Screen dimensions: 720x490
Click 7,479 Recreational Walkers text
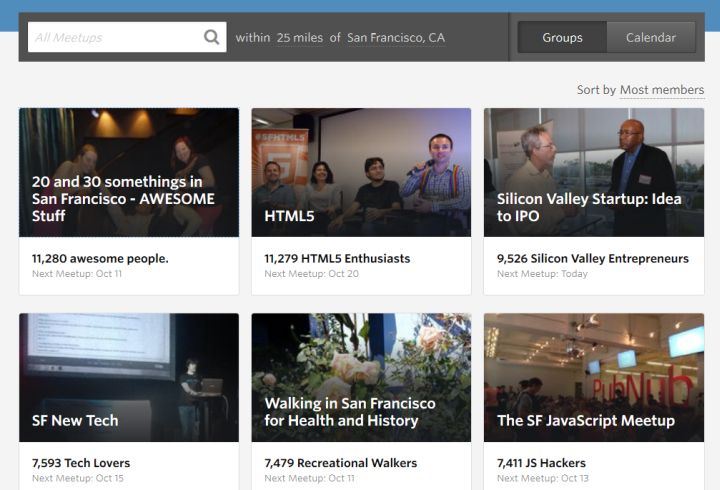(340, 463)
